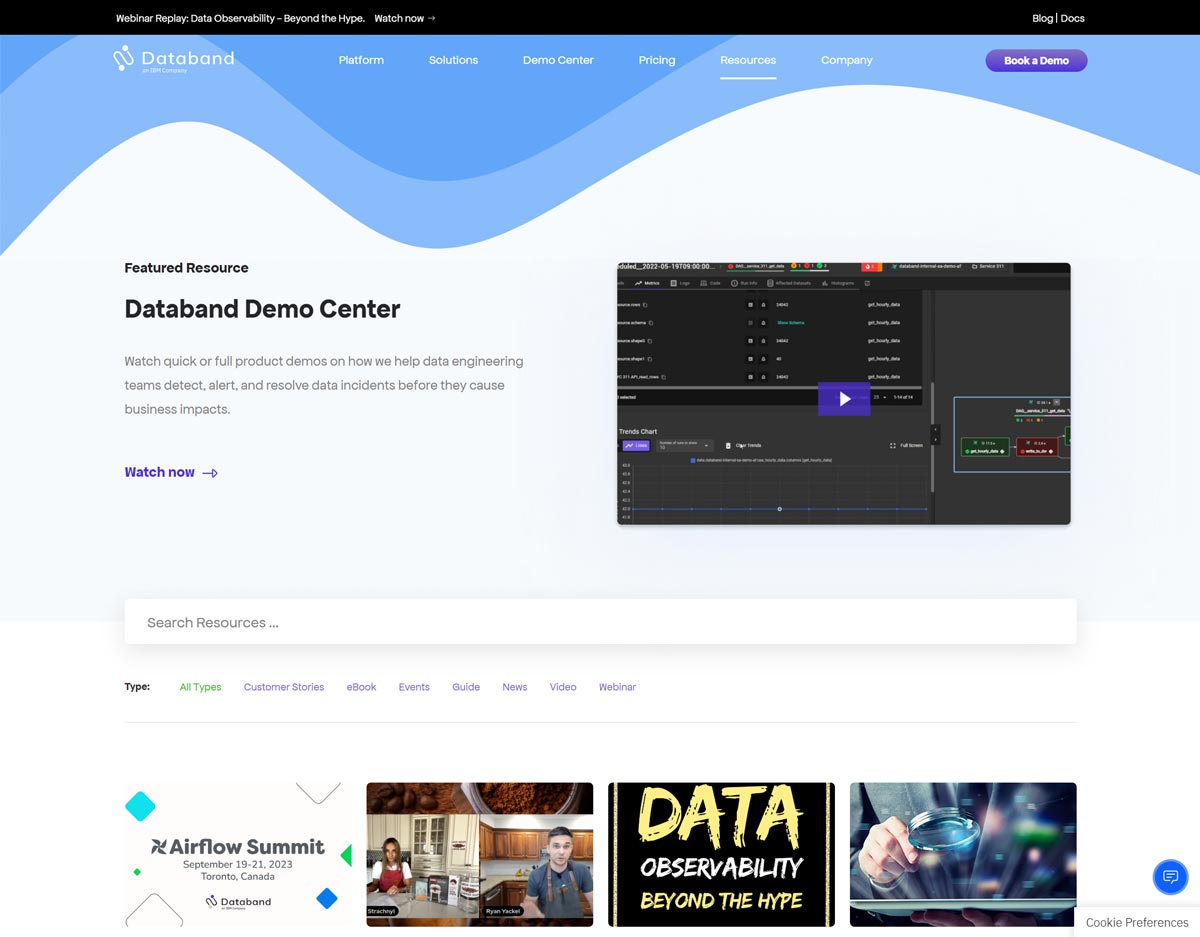This screenshot has width=1200, height=937.
Task: Open the Platform menu
Action: pos(361,60)
